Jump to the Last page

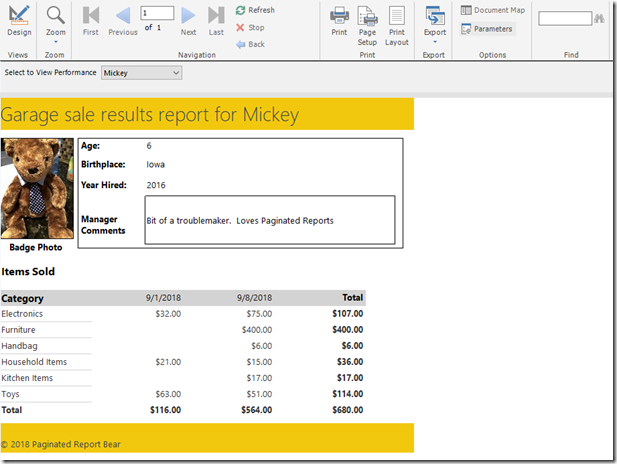click(x=216, y=20)
